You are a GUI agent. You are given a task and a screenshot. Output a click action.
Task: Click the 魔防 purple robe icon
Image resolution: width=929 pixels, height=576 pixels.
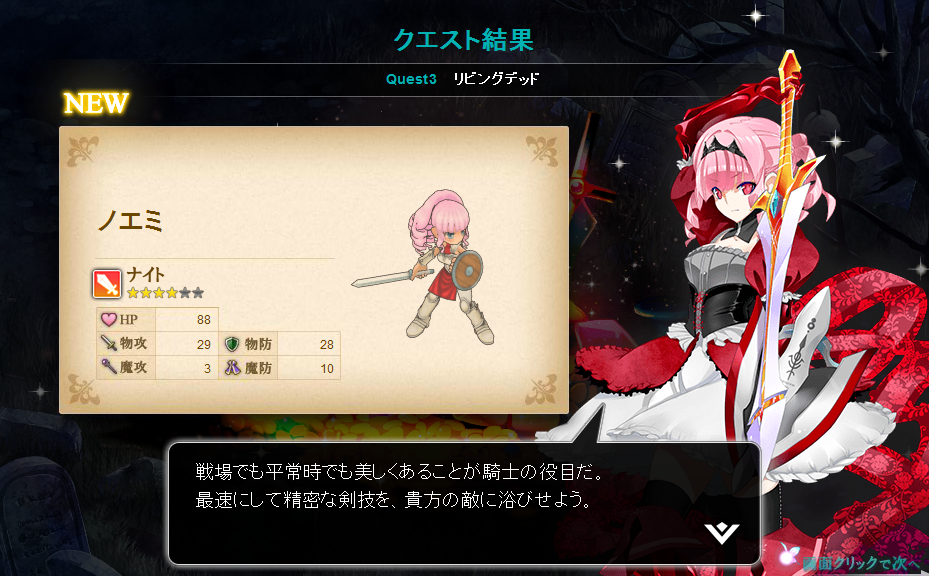pyautogui.click(x=232, y=368)
